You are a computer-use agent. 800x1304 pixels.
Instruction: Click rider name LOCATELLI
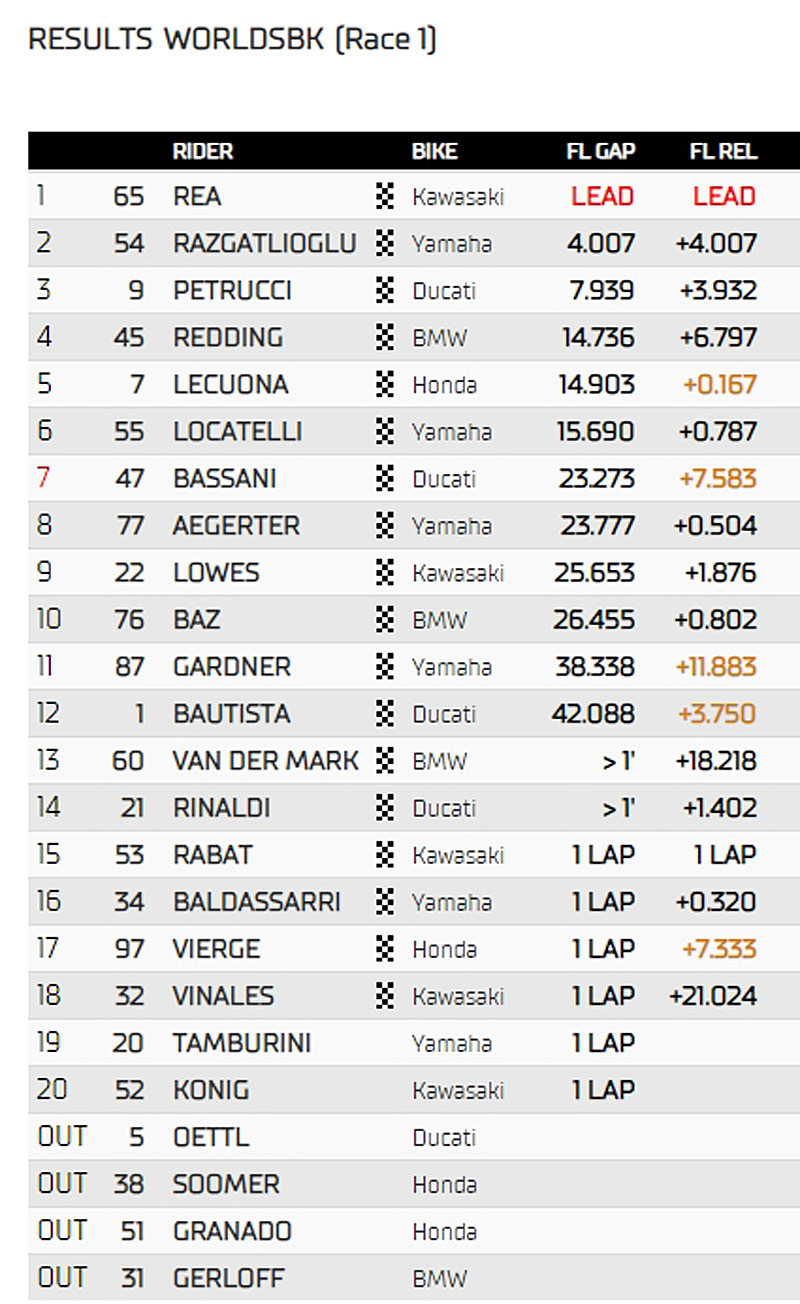[238, 431]
